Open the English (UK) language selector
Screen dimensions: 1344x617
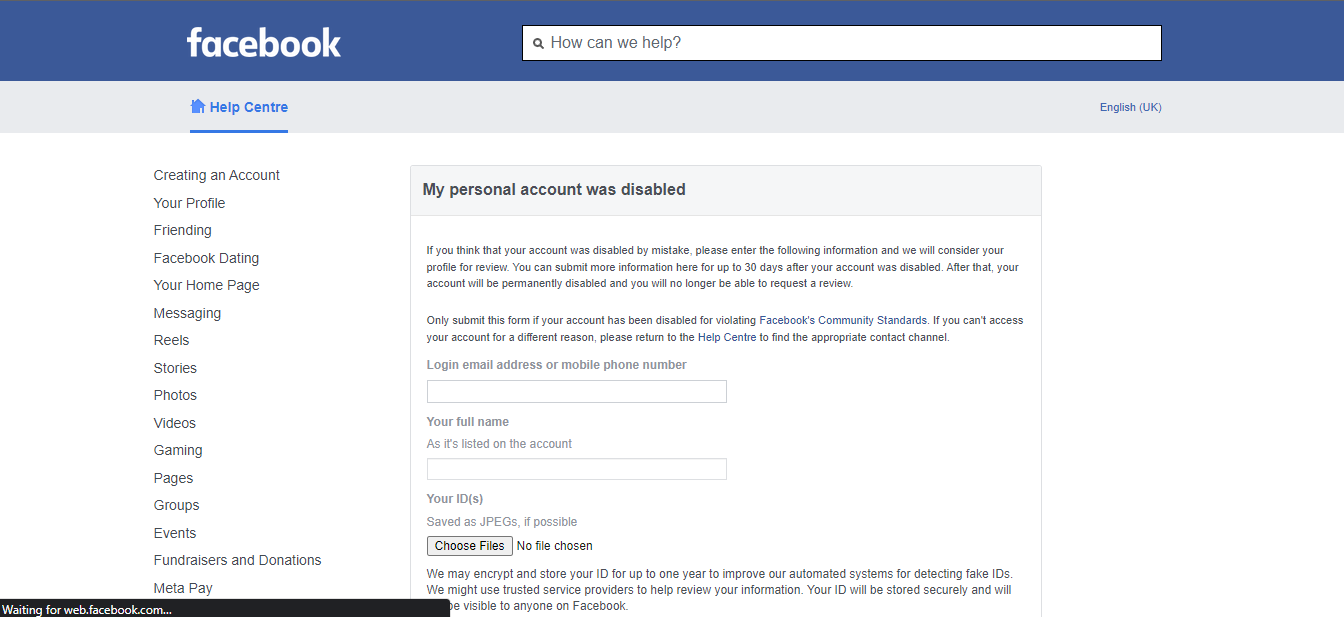(x=1130, y=107)
